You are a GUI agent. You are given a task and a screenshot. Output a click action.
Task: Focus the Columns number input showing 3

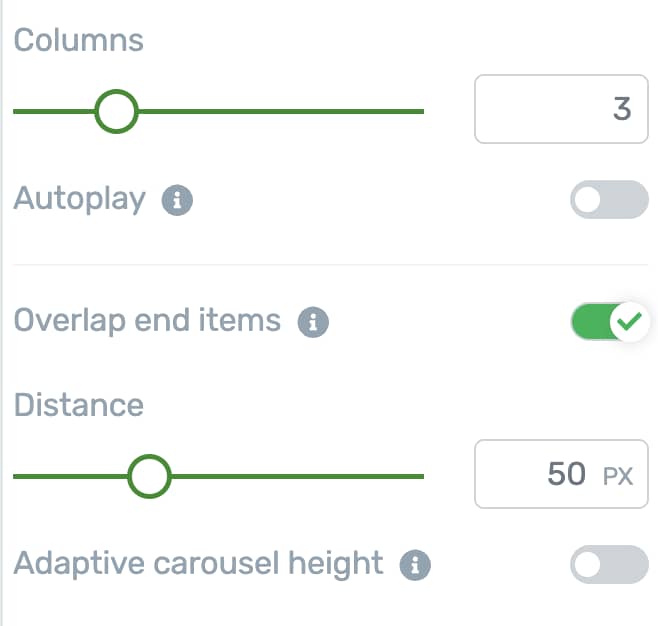click(561, 109)
